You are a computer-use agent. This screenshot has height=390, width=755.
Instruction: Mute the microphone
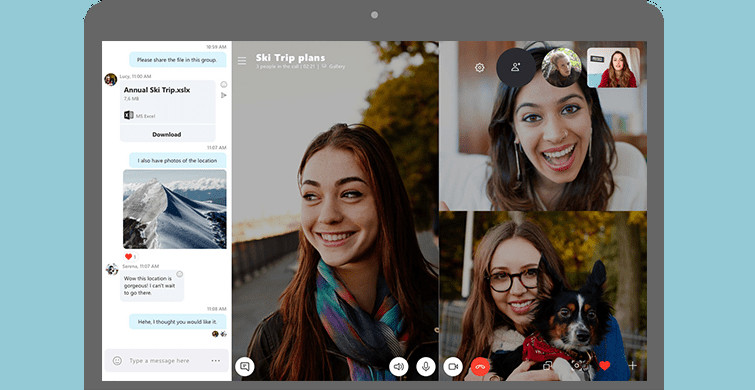tap(426, 366)
